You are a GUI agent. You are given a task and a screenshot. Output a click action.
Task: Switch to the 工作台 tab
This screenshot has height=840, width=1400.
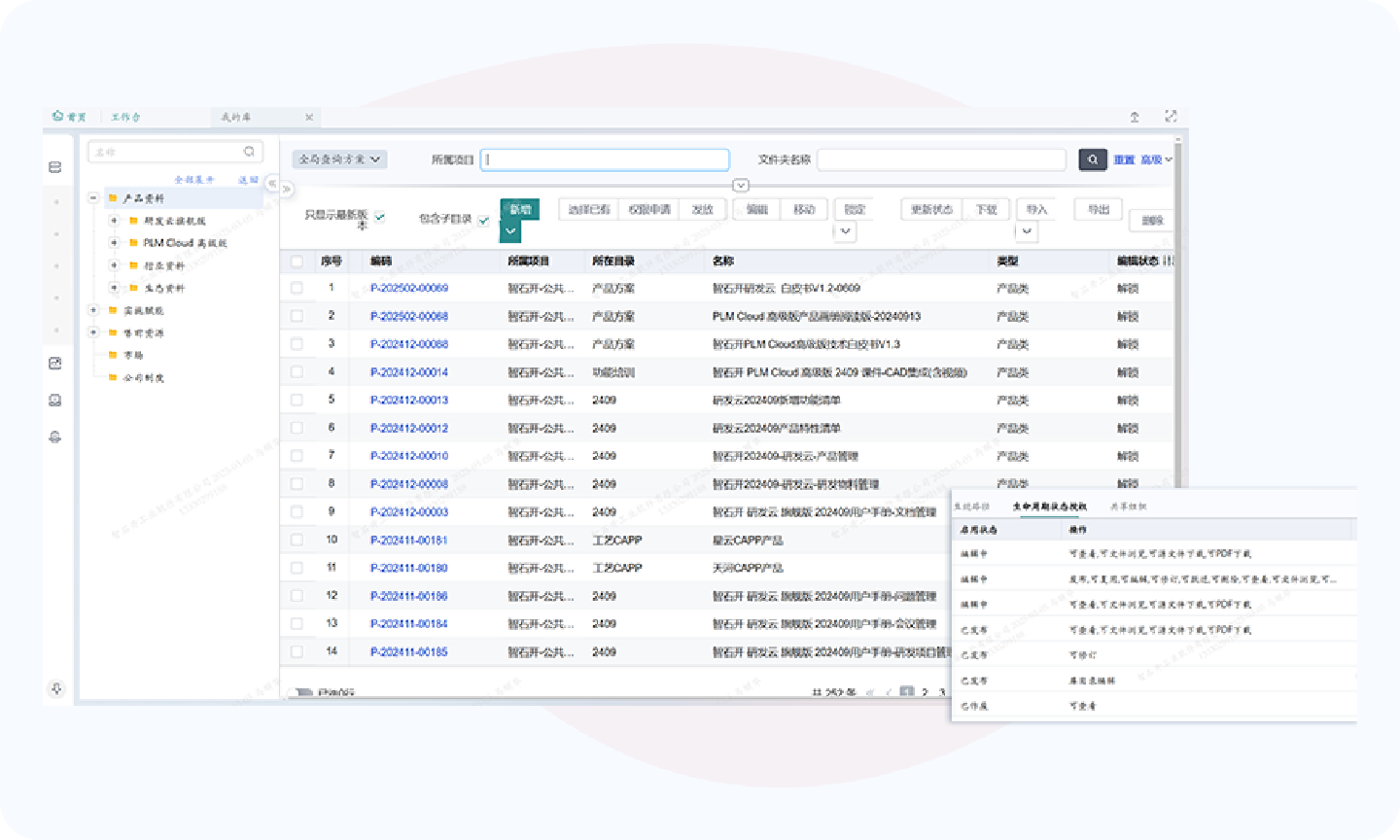(x=125, y=117)
